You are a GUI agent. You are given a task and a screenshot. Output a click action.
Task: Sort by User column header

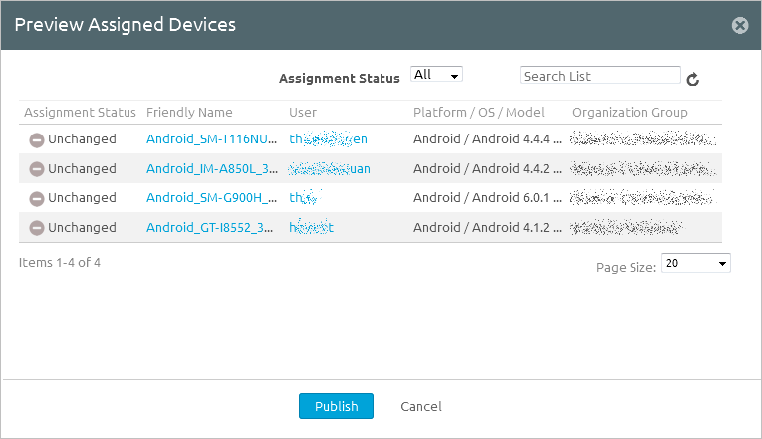(x=303, y=112)
